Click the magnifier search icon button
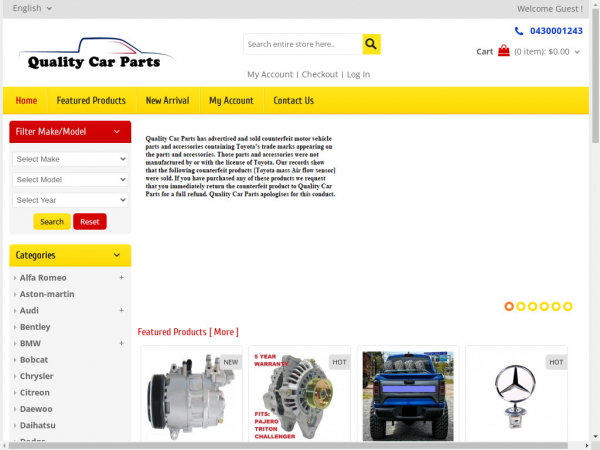Screen dimensions: 600x450 [371, 44]
